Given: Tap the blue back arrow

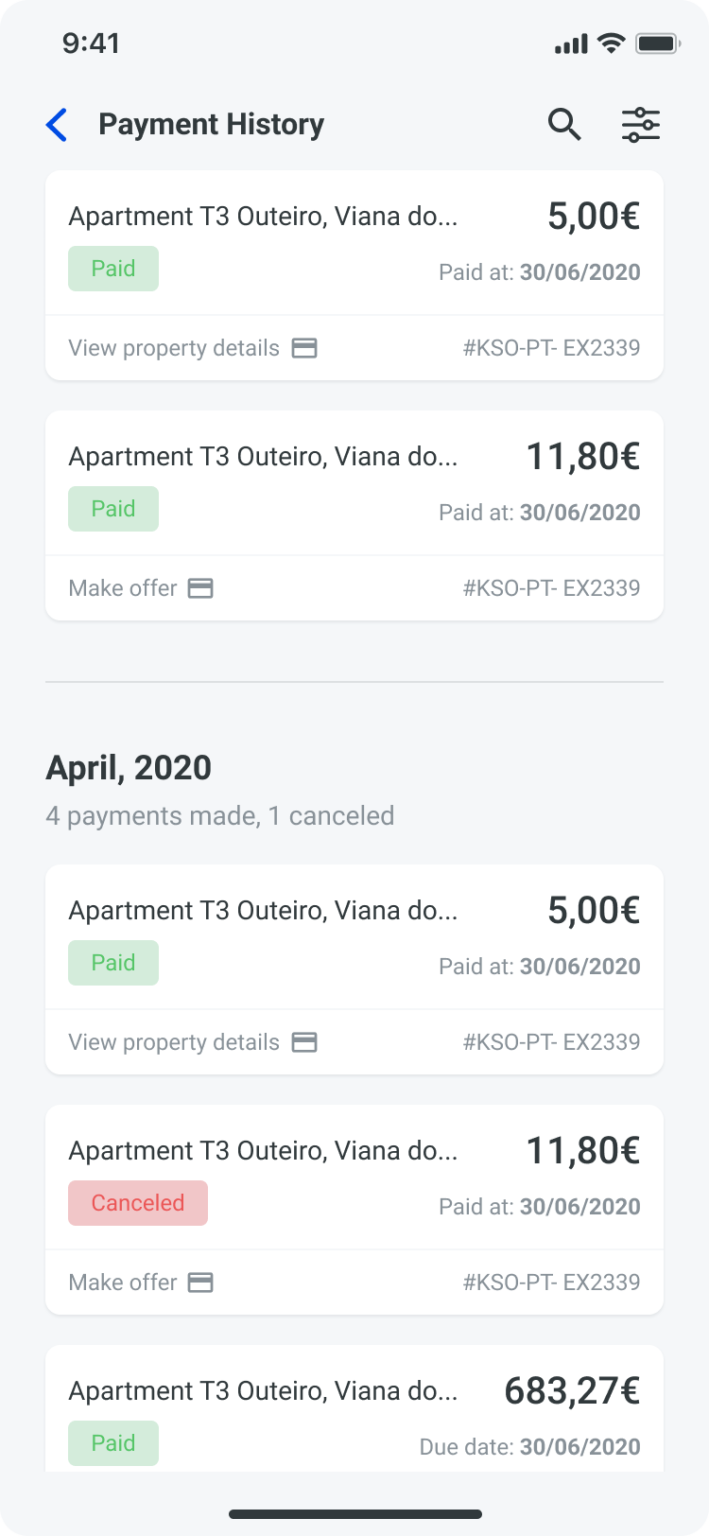Looking at the screenshot, I should click(57, 125).
